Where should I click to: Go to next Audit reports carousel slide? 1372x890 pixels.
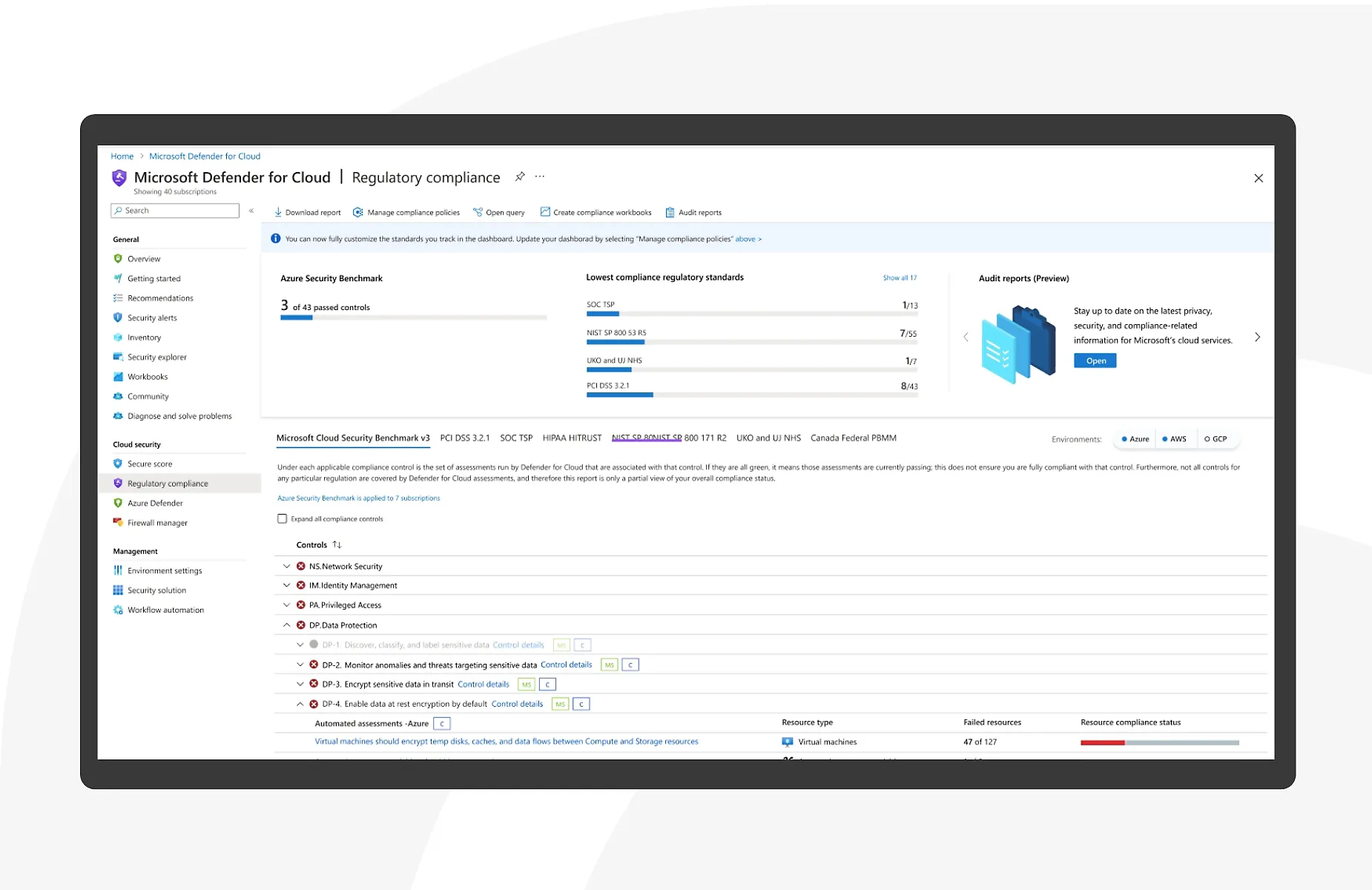pyautogui.click(x=1257, y=337)
